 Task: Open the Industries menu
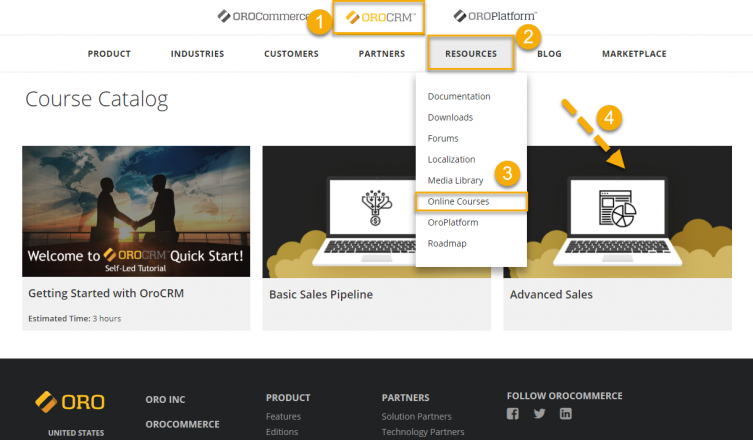click(197, 54)
